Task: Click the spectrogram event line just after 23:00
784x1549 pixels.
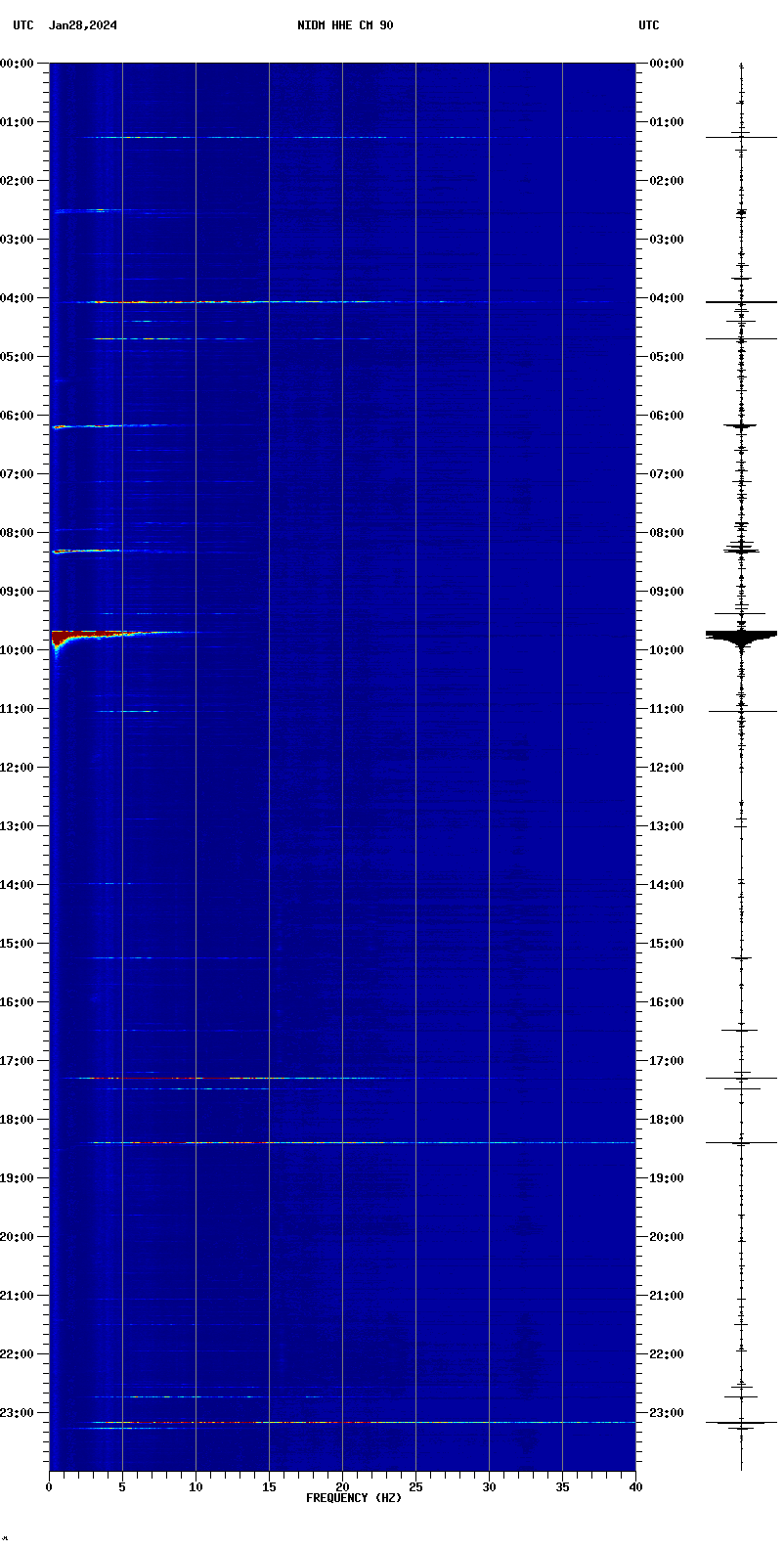Action: tap(293, 1422)
